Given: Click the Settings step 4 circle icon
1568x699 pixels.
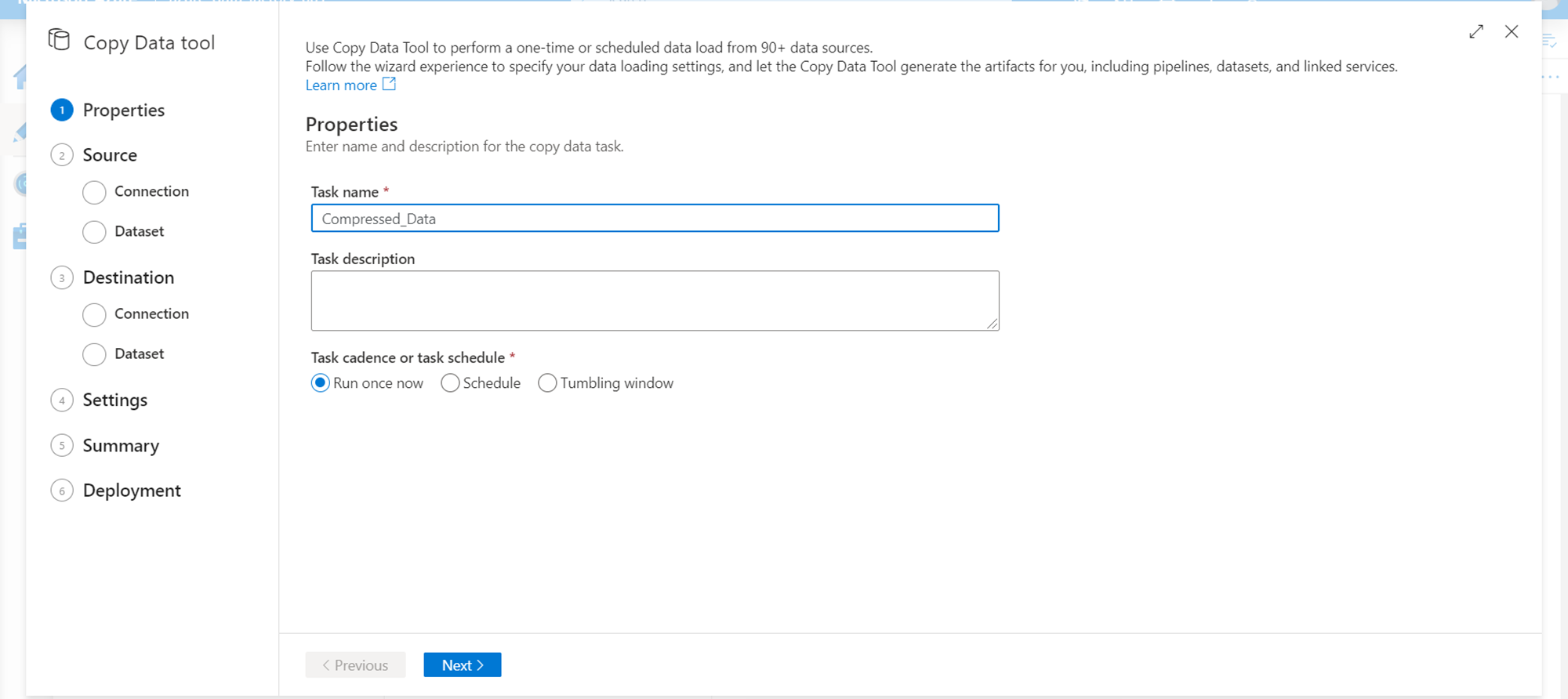Looking at the screenshot, I should (x=62, y=400).
